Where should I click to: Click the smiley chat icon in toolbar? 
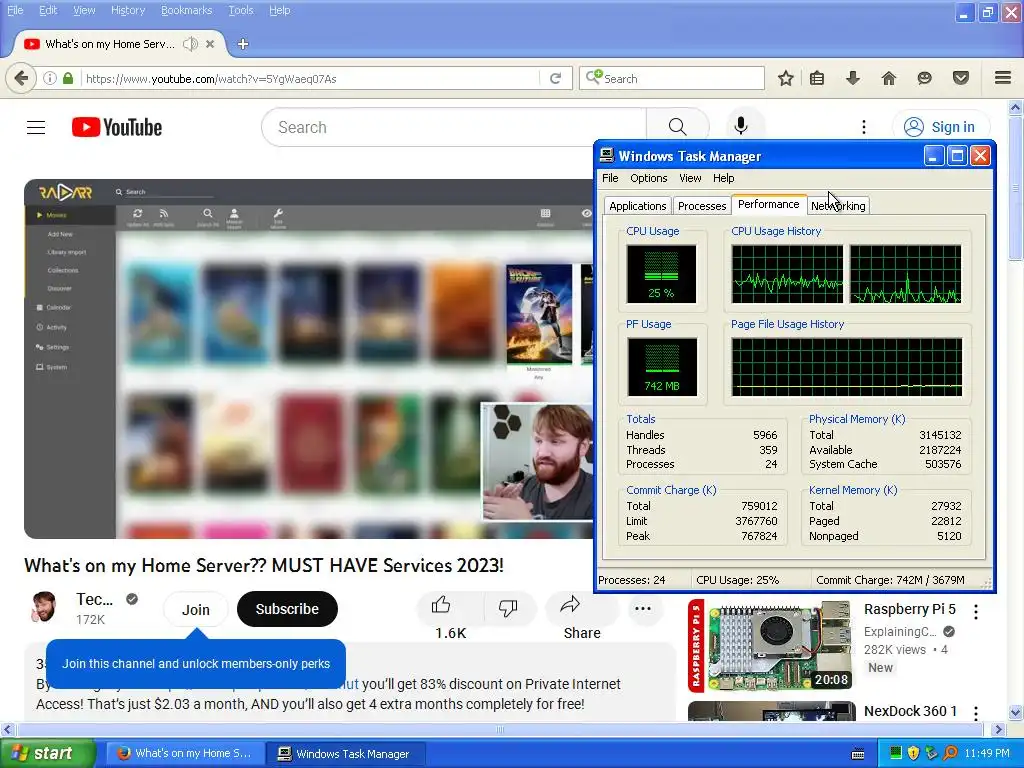[924, 78]
